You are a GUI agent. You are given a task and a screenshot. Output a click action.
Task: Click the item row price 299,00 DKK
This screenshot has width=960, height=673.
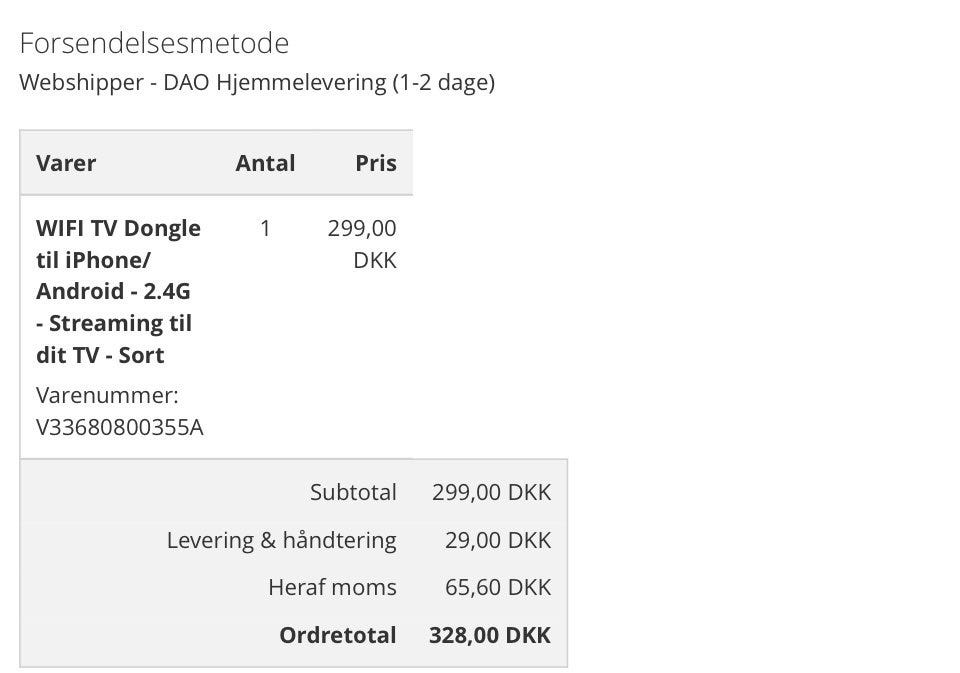pos(362,244)
